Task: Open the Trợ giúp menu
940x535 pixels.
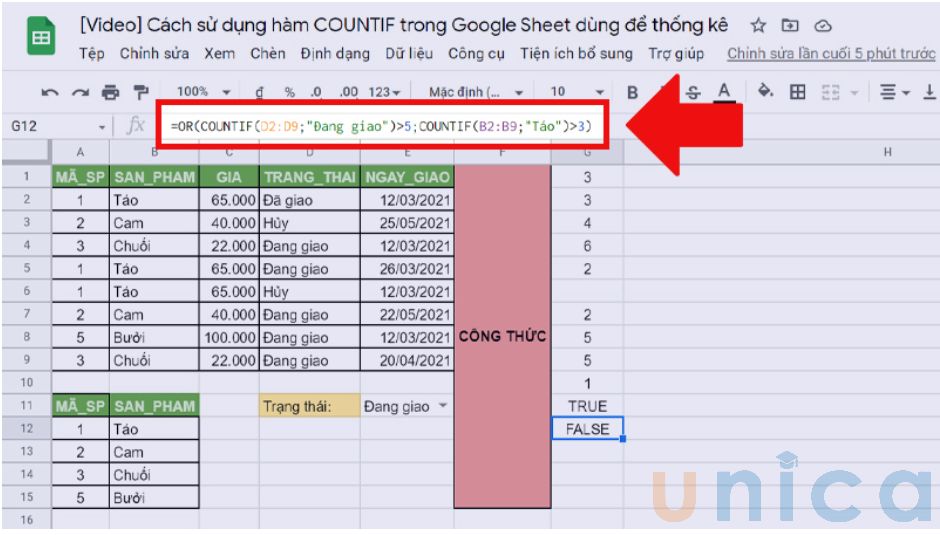Action: (x=676, y=53)
